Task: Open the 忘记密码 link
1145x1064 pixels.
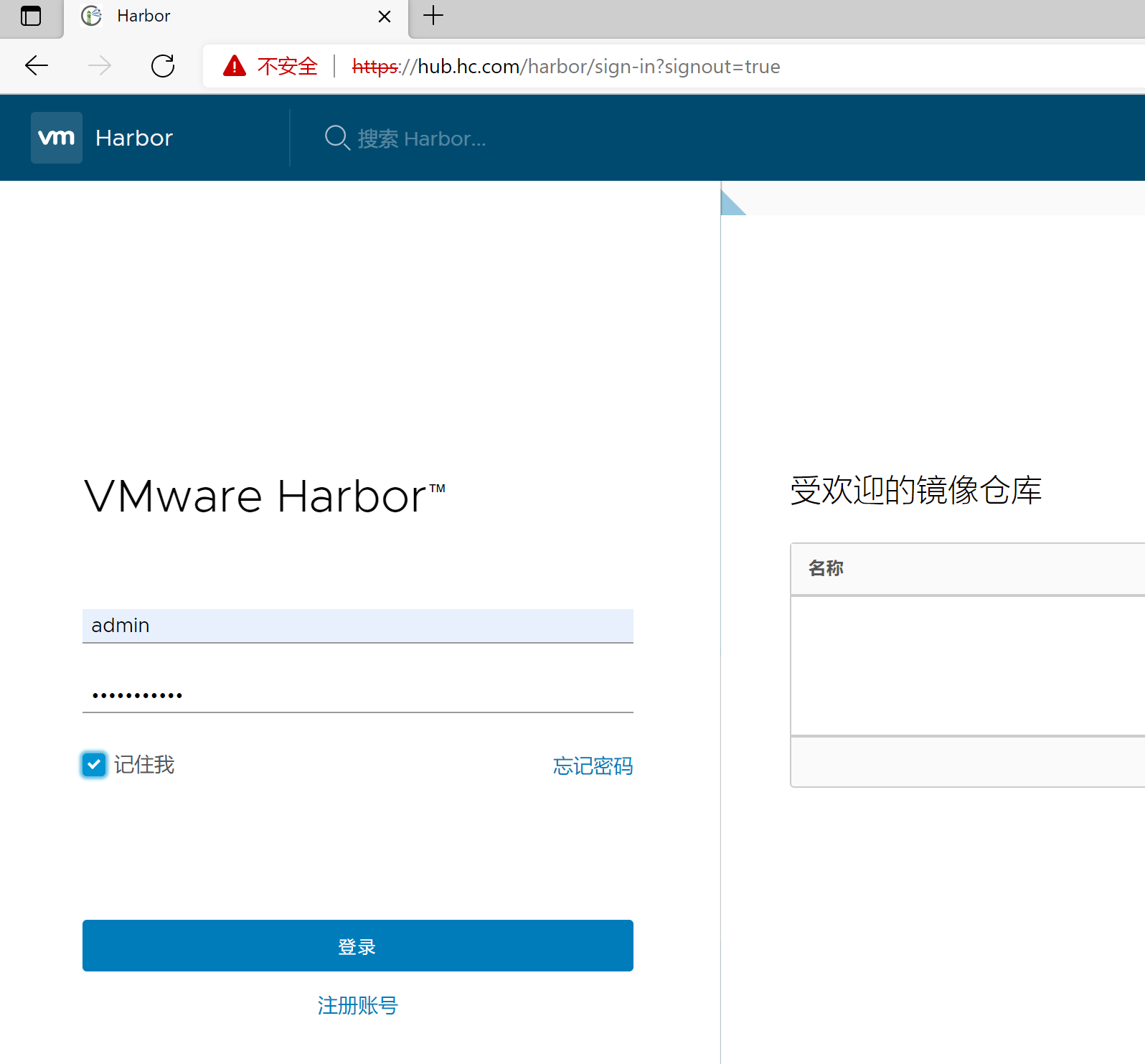Action: (593, 766)
